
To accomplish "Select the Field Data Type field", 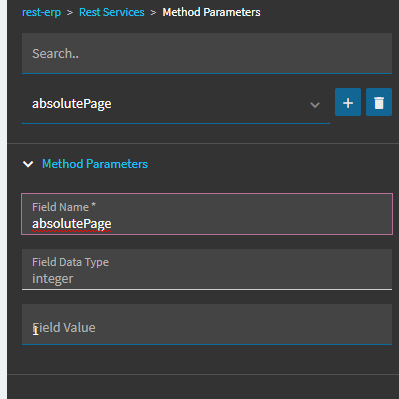I will tap(207, 269).
